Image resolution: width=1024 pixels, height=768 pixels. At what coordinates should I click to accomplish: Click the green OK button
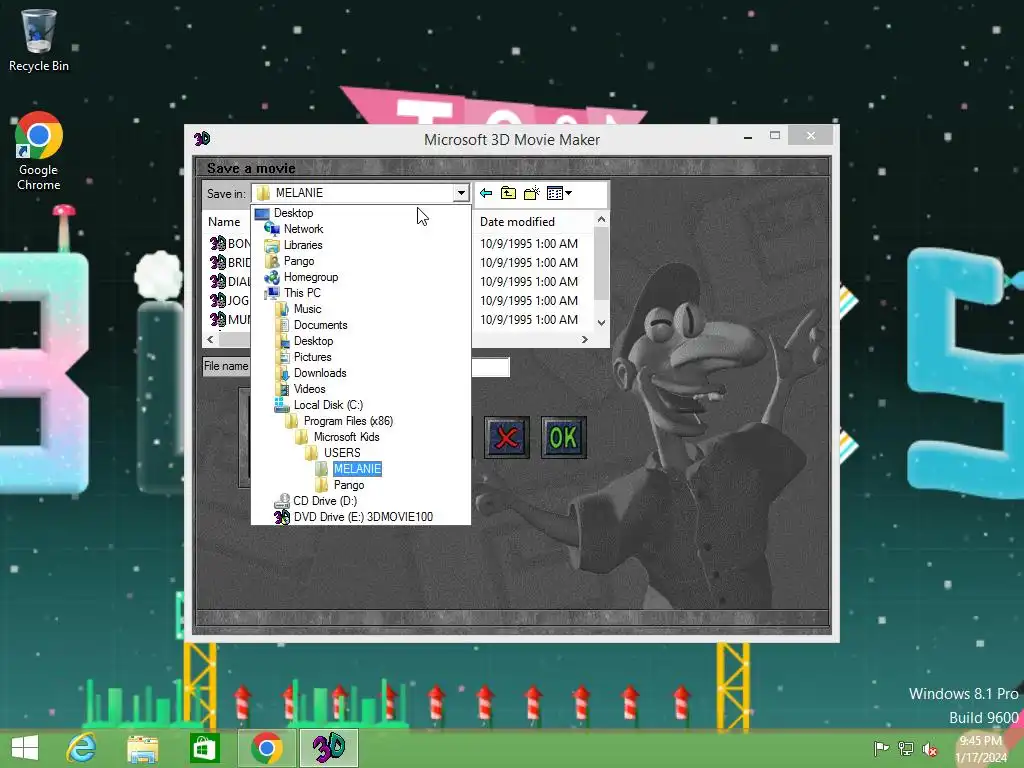(x=564, y=438)
